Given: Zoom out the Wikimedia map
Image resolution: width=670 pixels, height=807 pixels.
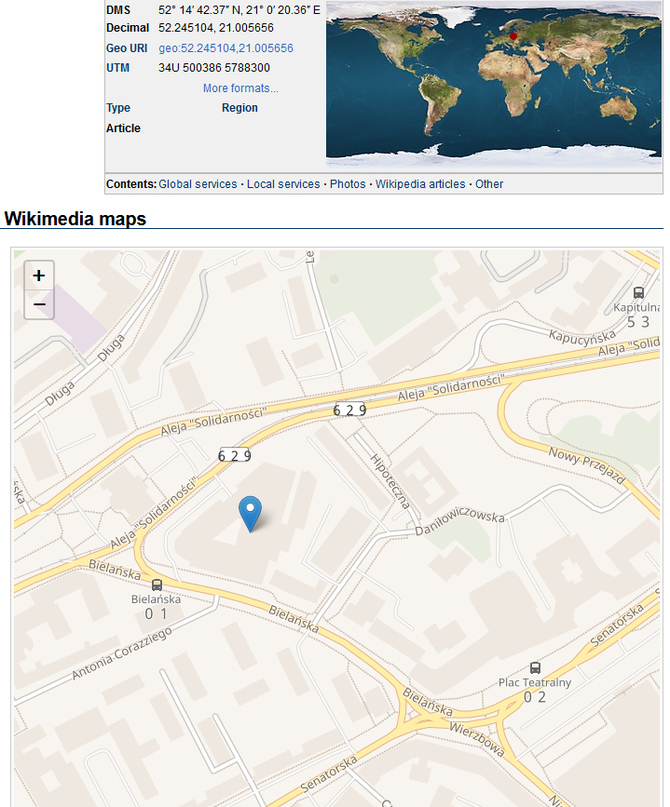Looking at the screenshot, I should [x=39, y=304].
